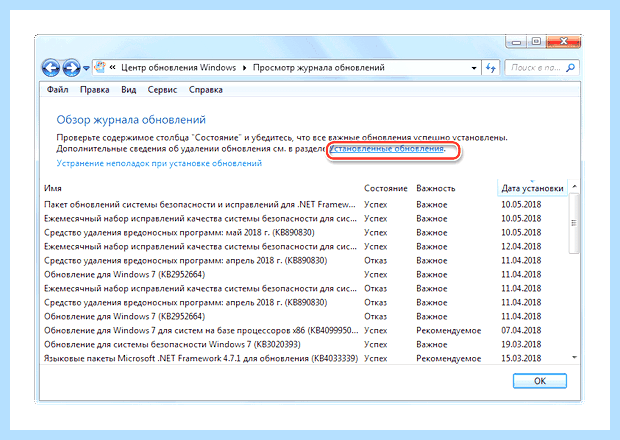The height and width of the screenshot is (440, 620).
Task: Click the Control Panel icon in address bar
Action: pos(100,67)
